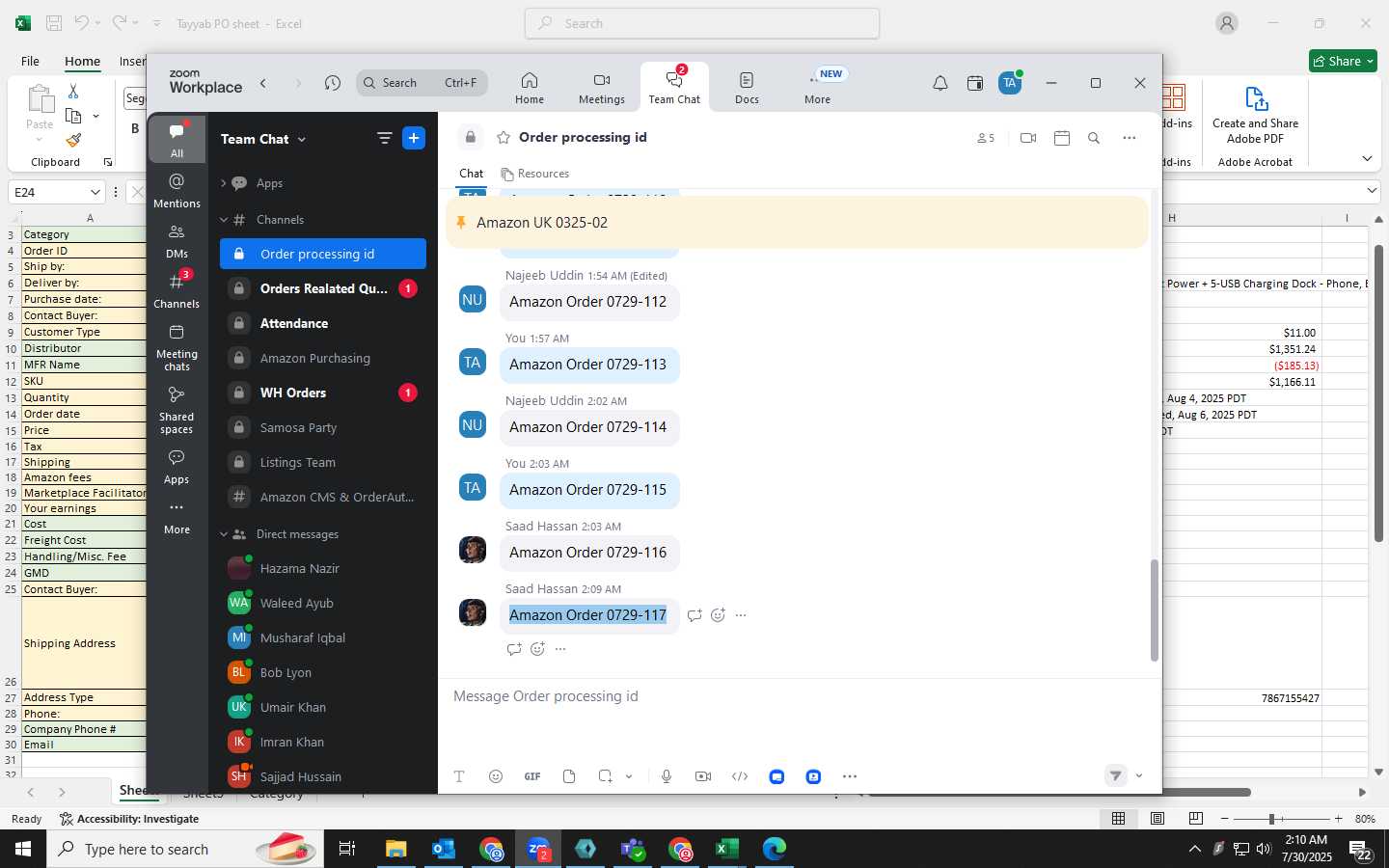Open text formatting in message composer
This screenshot has width=1389, height=868.
click(459, 776)
